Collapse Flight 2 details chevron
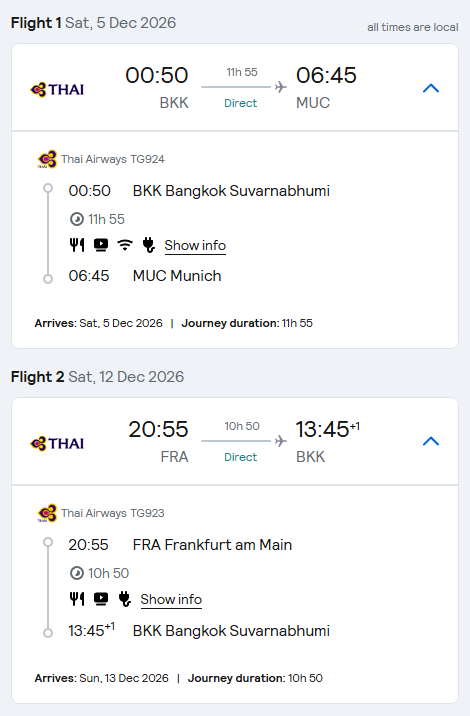Viewport: 470px width, 716px height. (431, 441)
